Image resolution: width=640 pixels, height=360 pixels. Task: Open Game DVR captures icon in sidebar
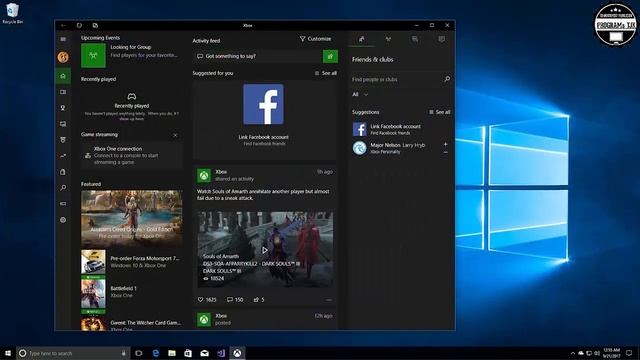click(x=63, y=124)
